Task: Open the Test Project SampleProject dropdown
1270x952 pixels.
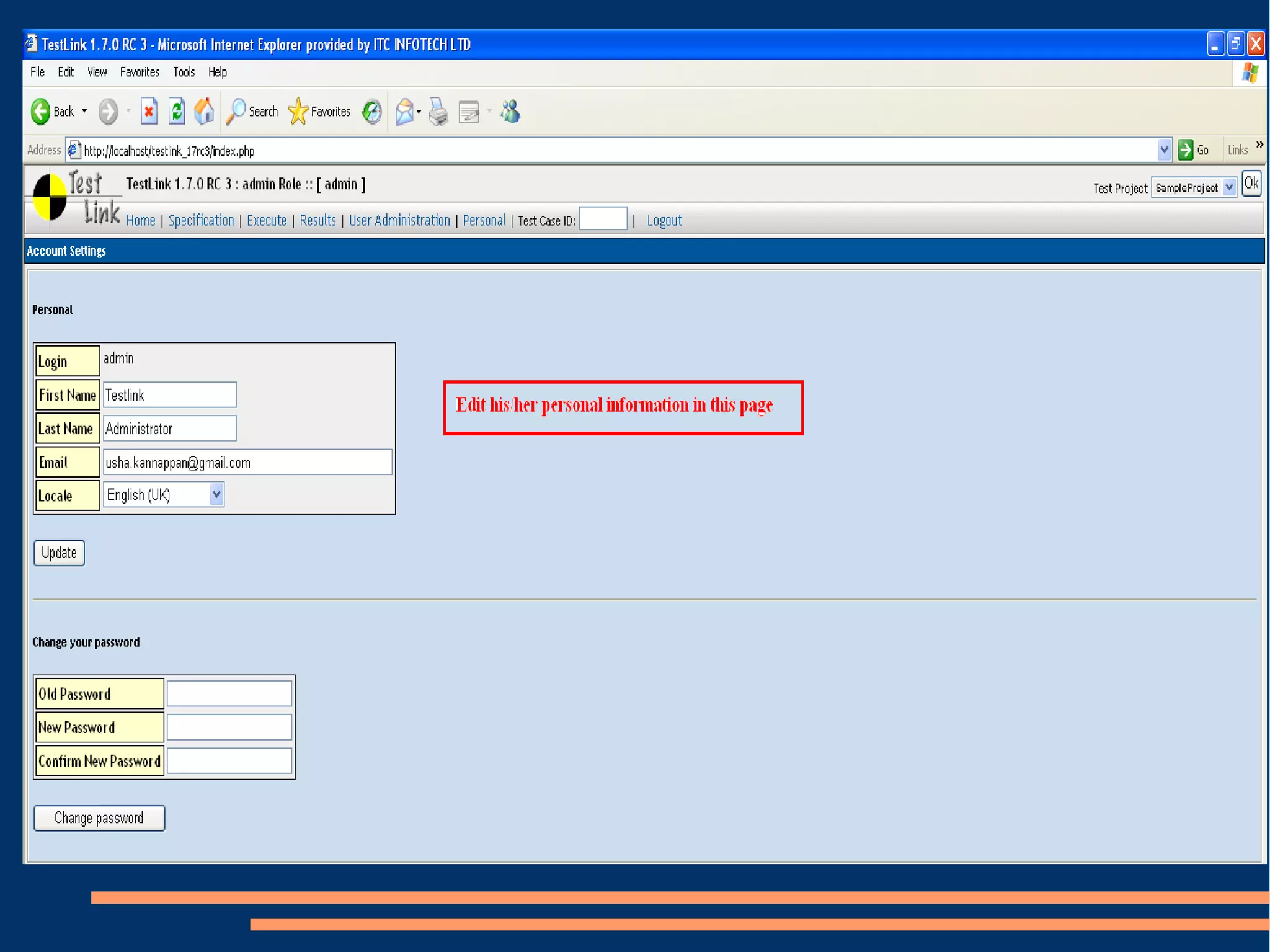Action: coord(1194,187)
